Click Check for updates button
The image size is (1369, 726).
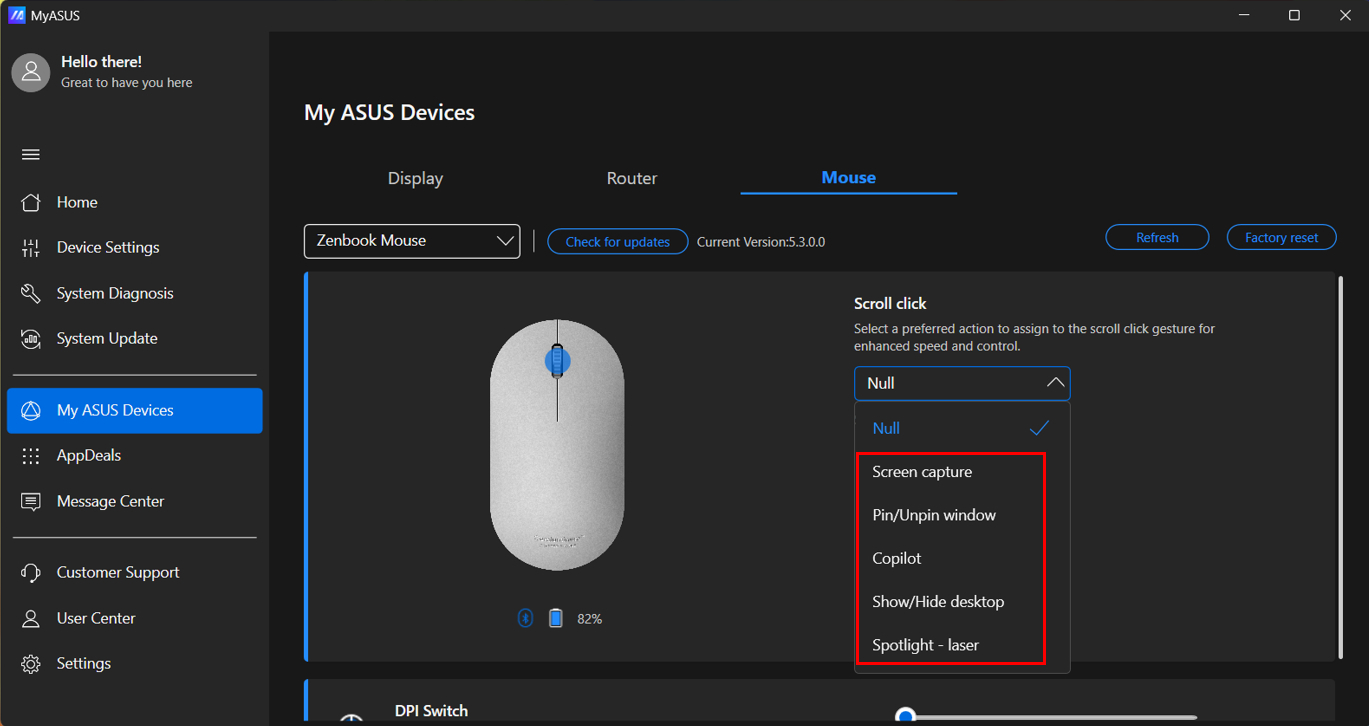[618, 241]
